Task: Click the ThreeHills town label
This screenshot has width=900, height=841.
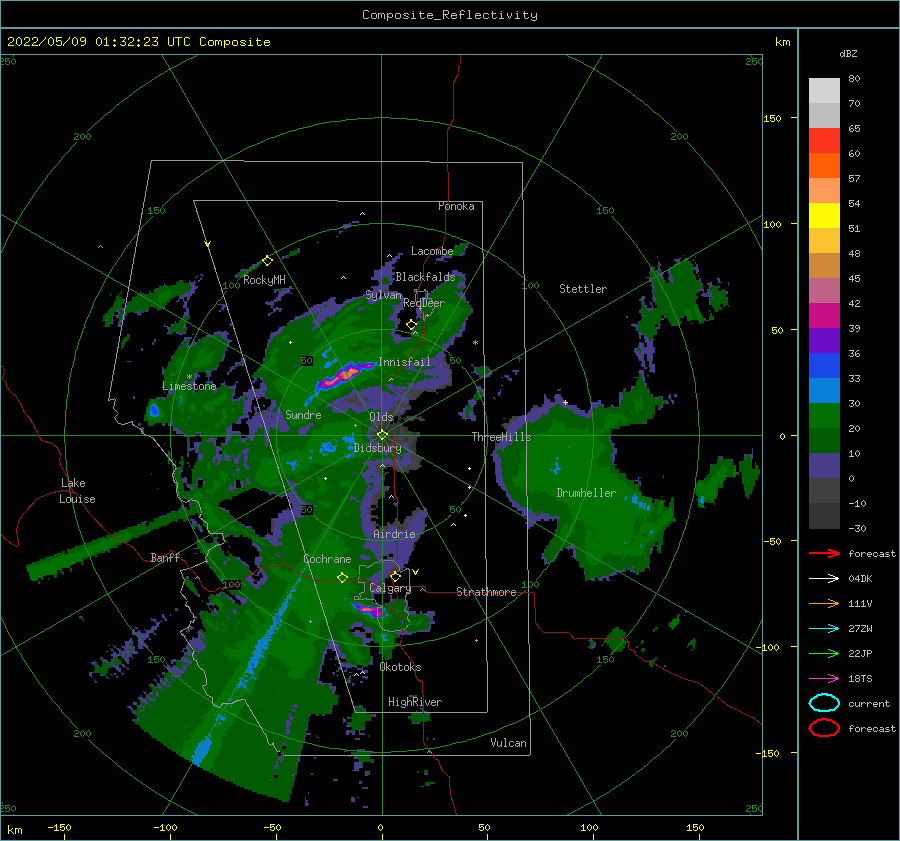Action: click(x=502, y=437)
